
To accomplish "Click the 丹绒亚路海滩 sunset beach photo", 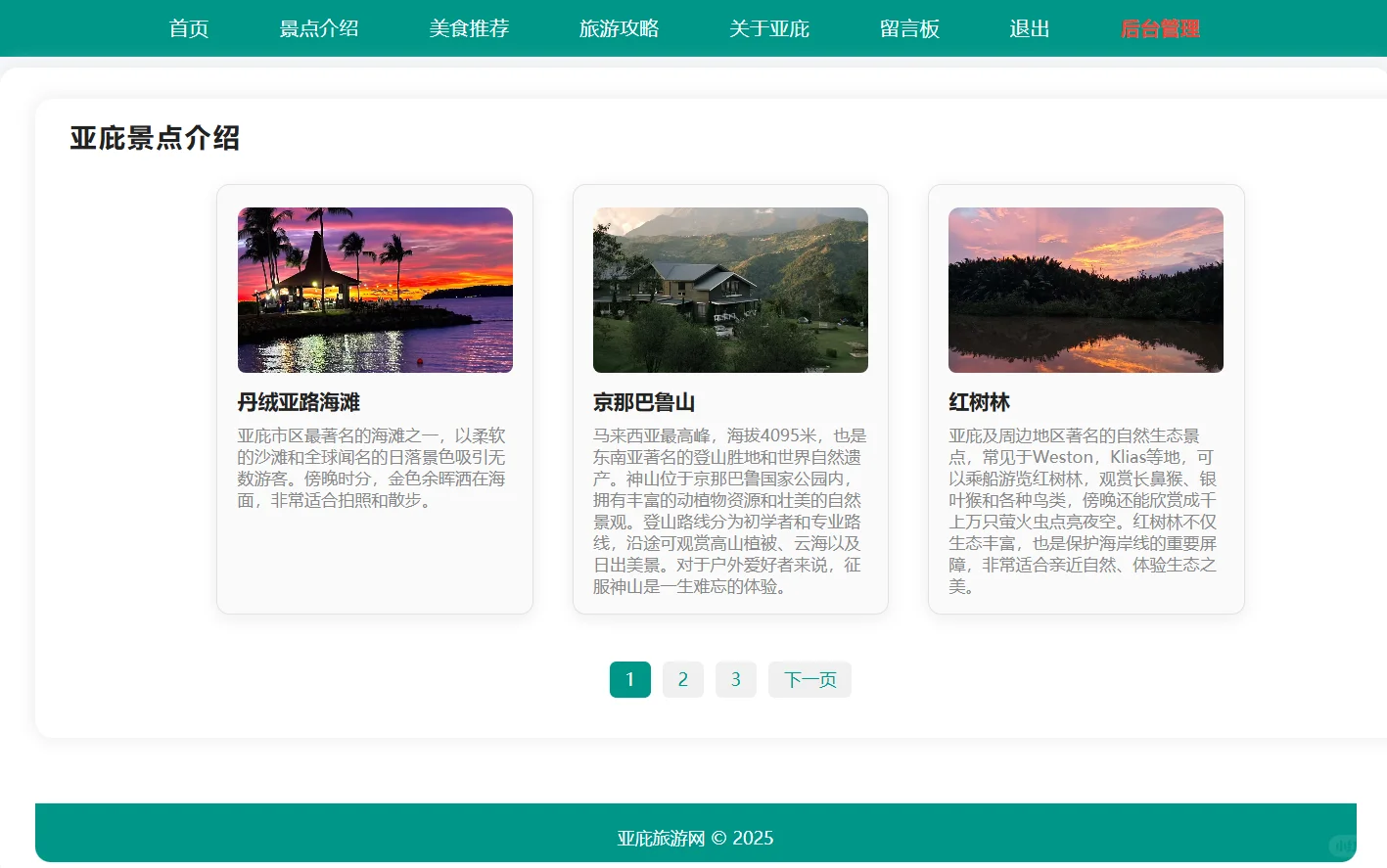I will [375, 290].
